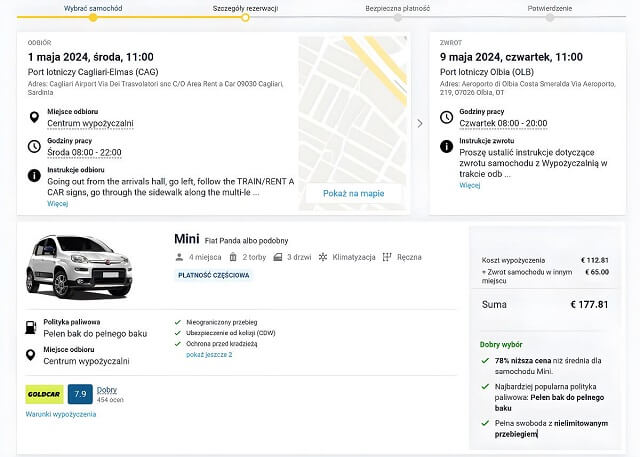Click the Goldcar supplier logo

(x=45, y=394)
